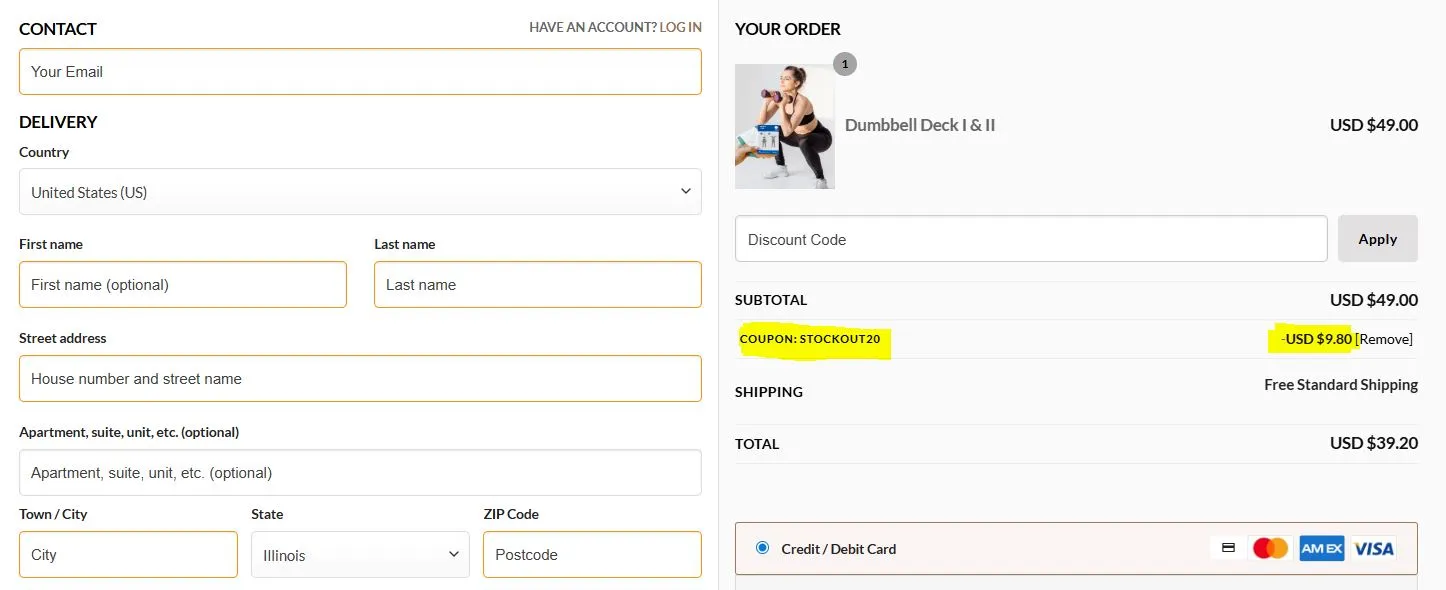
Task: Click the Mastercard payment icon
Action: [1270, 548]
